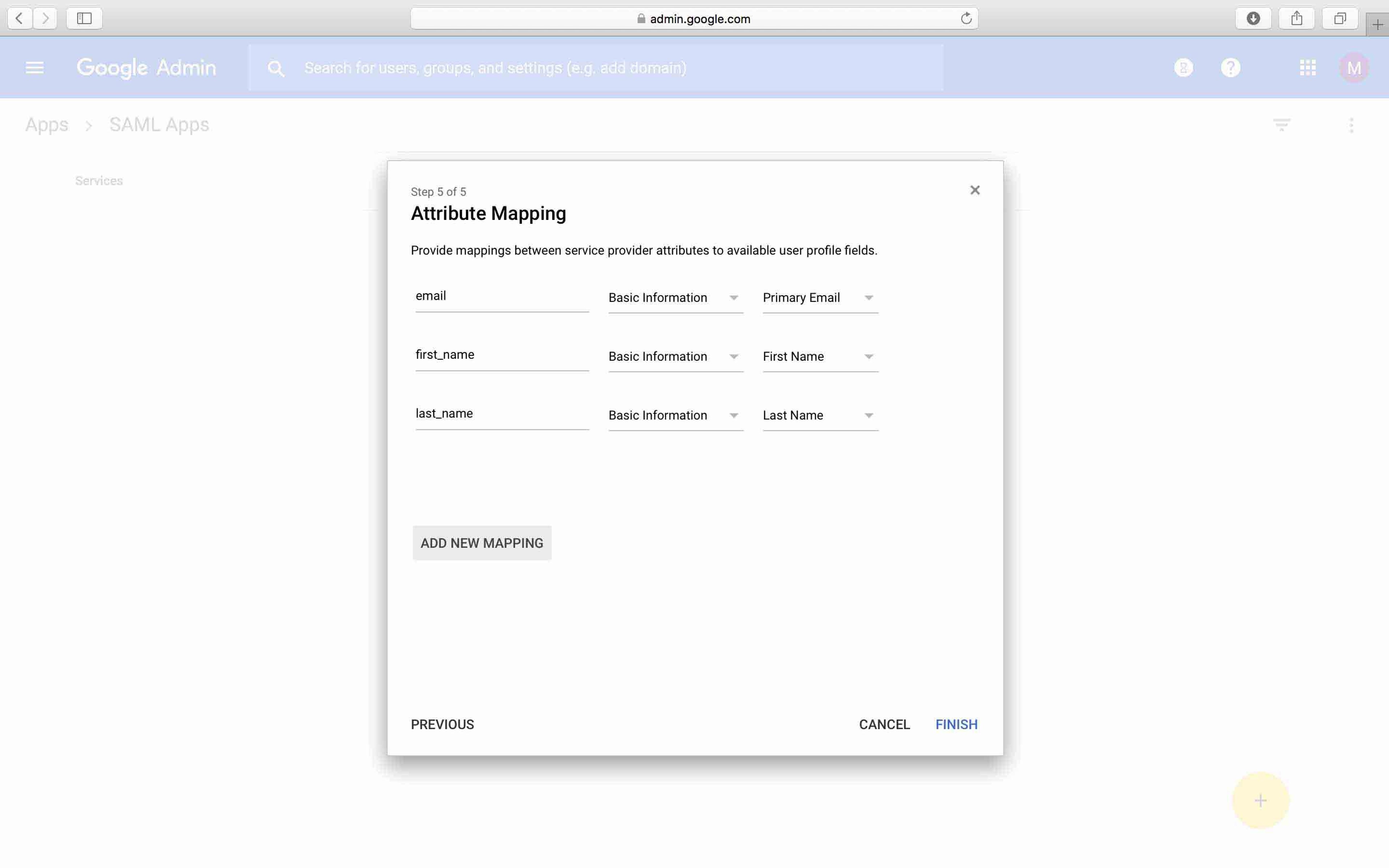Click the search magnifier icon

point(276,68)
